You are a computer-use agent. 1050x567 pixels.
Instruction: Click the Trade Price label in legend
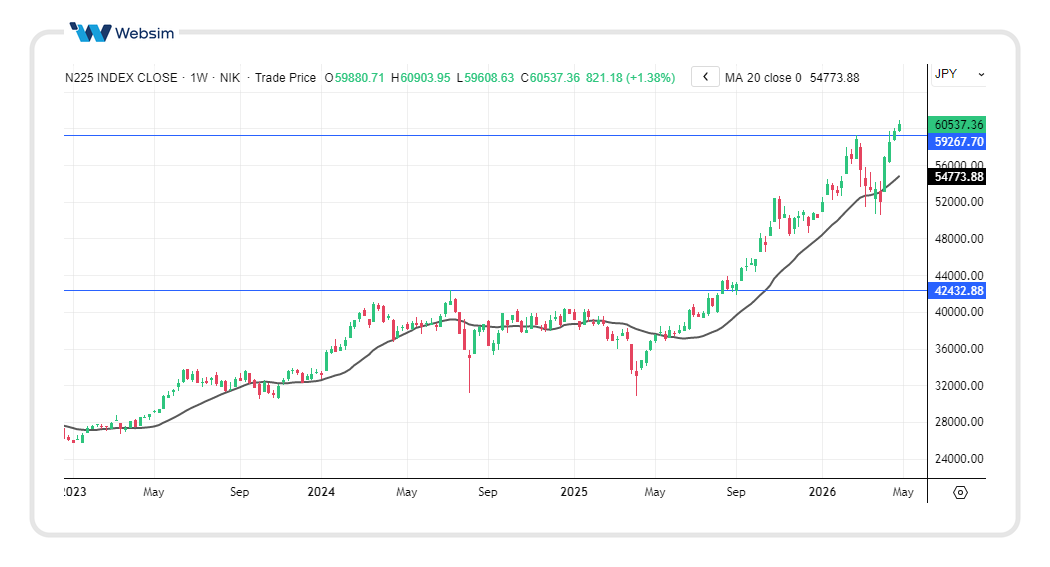(x=285, y=78)
